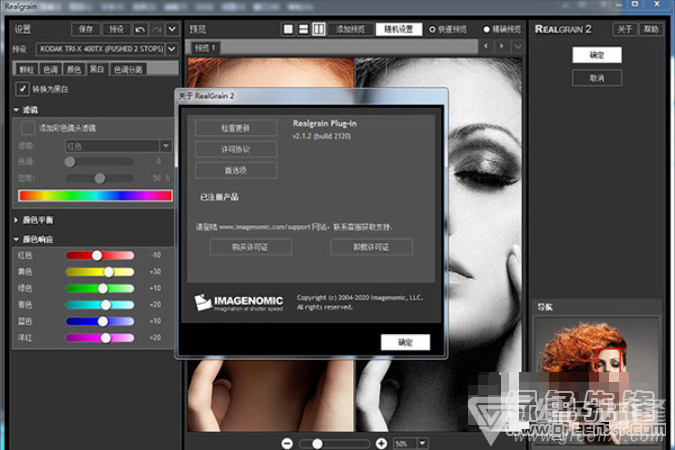
Task: Click the 蓝色 color response slider
Action: click(x=99, y=321)
